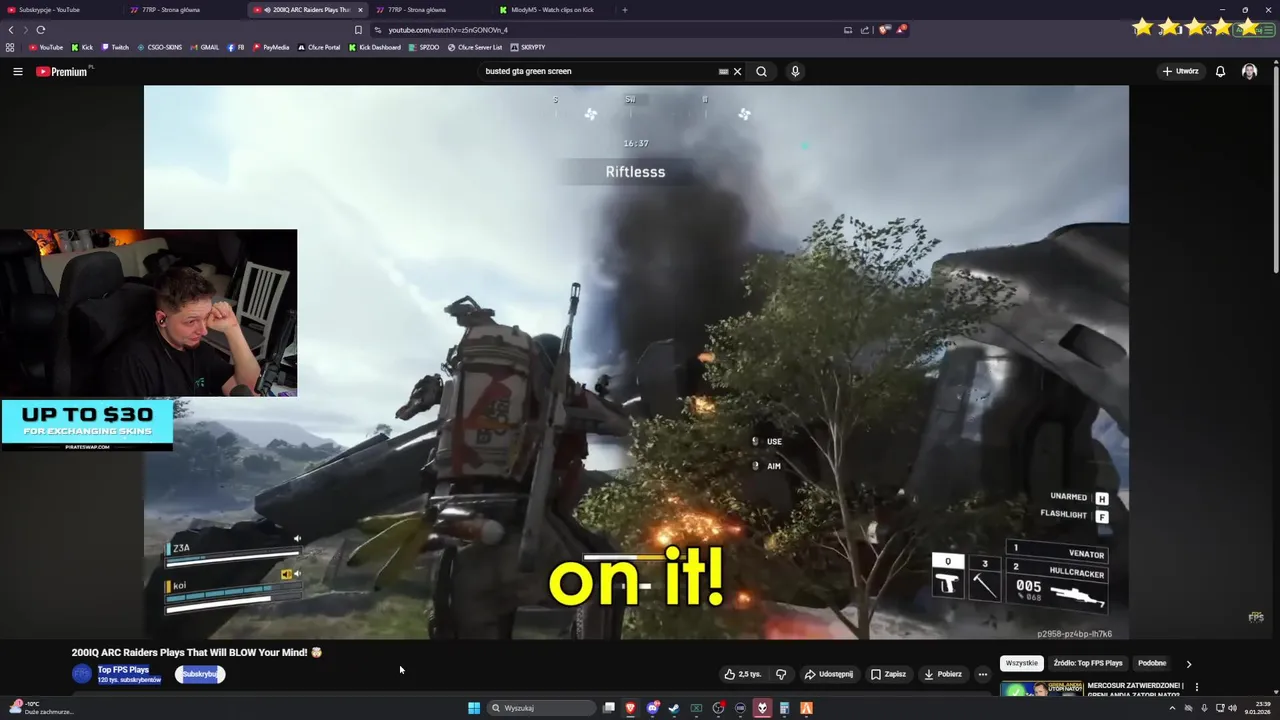Click the browser address bar URL
Image resolution: width=1280 pixels, height=720 pixels.
point(447,30)
